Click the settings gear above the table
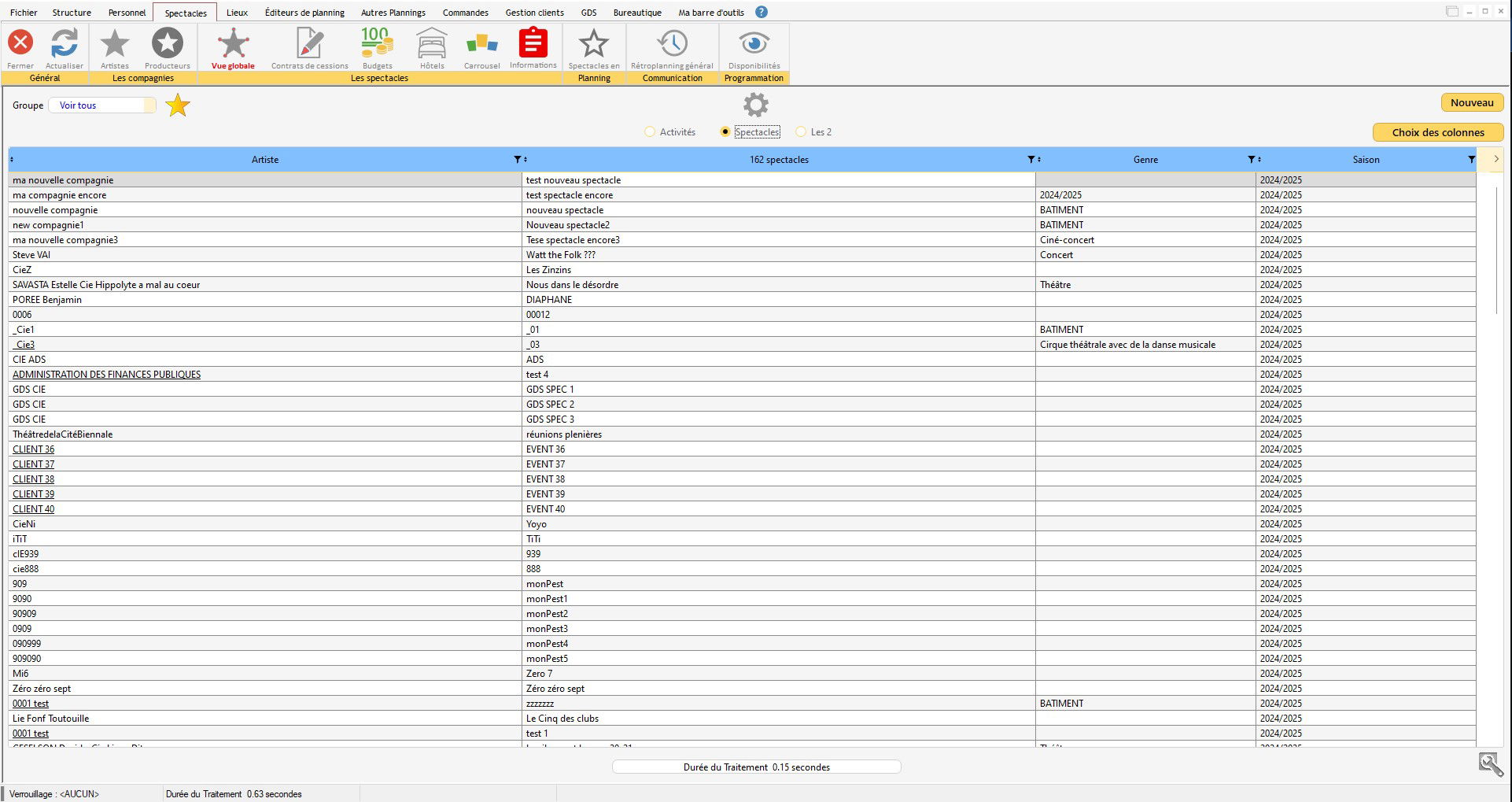1512x802 pixels. click(x=755, y=105)
